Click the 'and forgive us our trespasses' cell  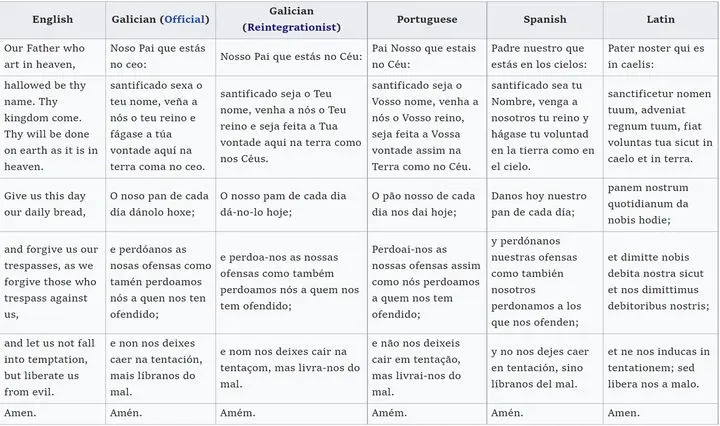tap(52, 279)
